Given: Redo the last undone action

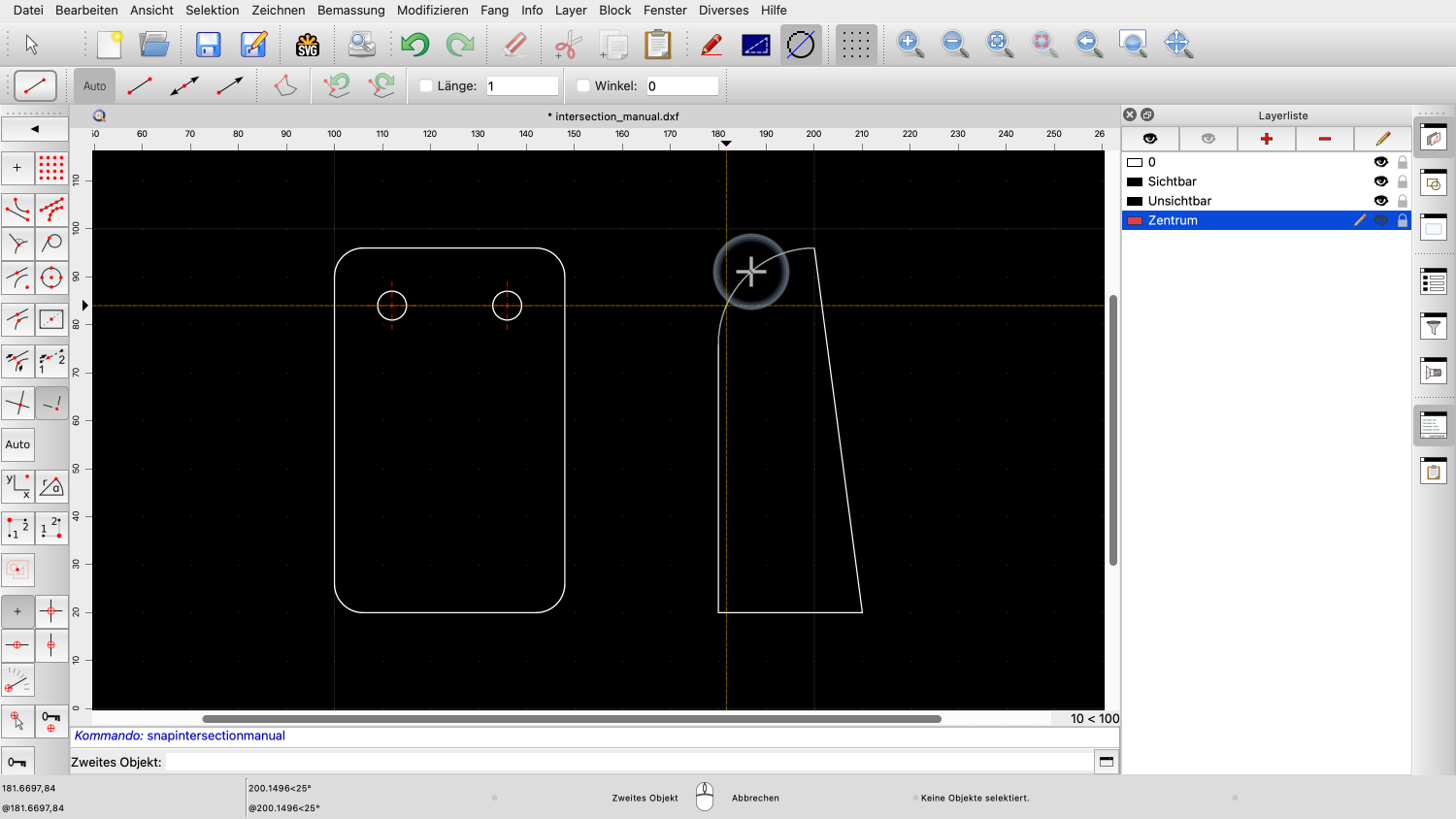Looking at the screenshot, I should (x=460, y=45).
